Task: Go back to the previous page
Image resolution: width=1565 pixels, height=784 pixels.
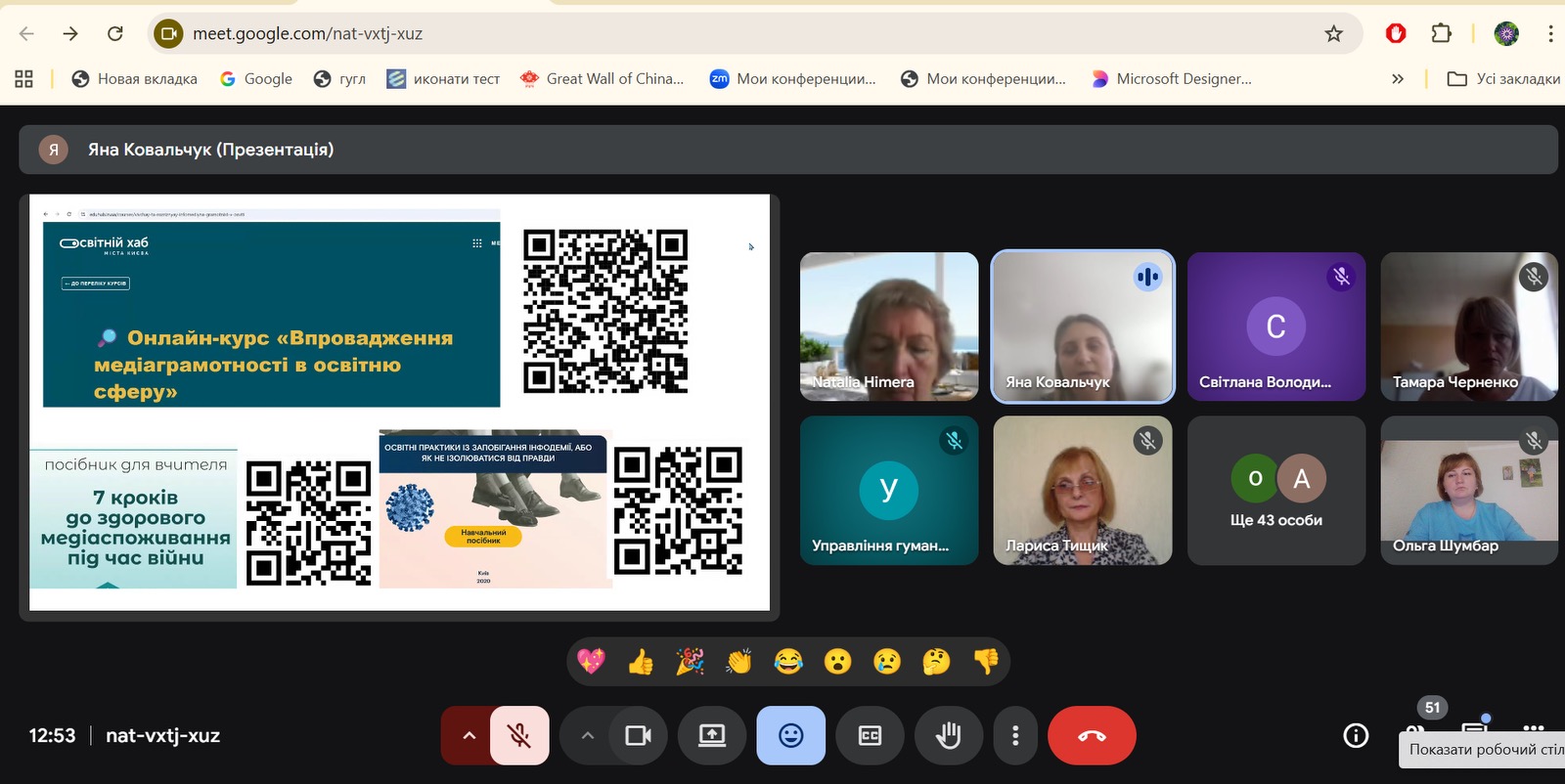Action: (26, 33)
